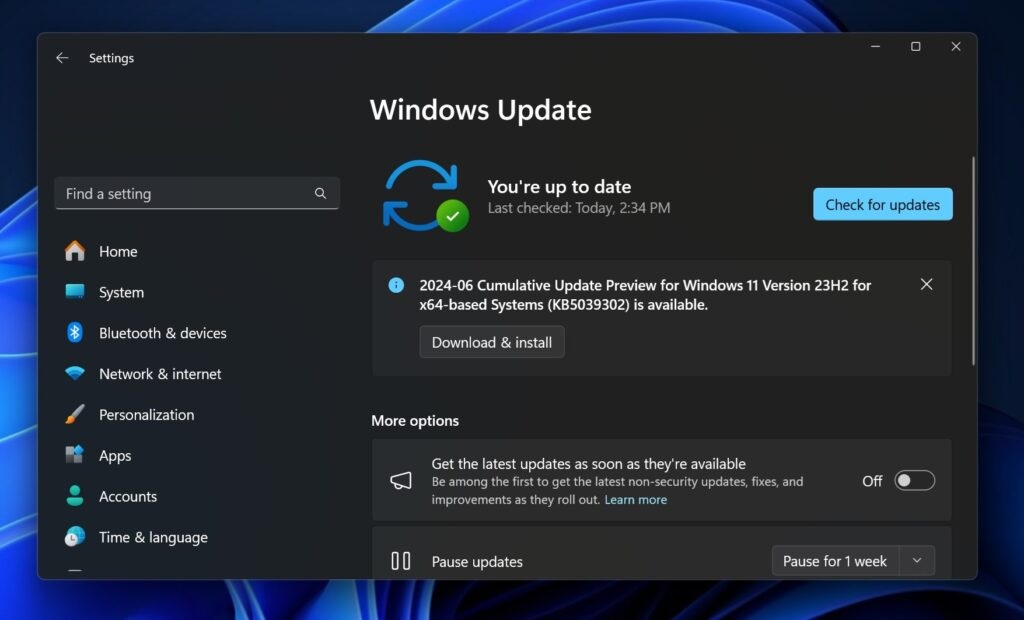Open the Accounts menu label
This screenshot has height=620, width=1024.
(128, 496)
